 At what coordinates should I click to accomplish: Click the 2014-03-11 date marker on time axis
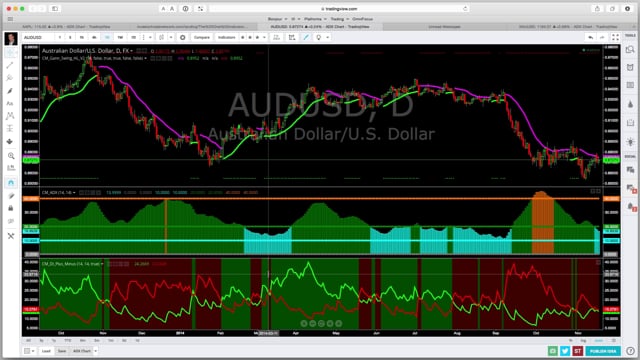click(268, 333)
